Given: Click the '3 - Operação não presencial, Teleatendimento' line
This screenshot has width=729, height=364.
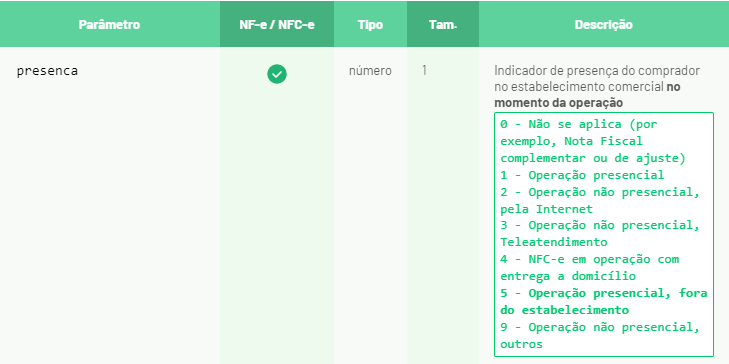Looking at the screenshot, I should 600,234.
